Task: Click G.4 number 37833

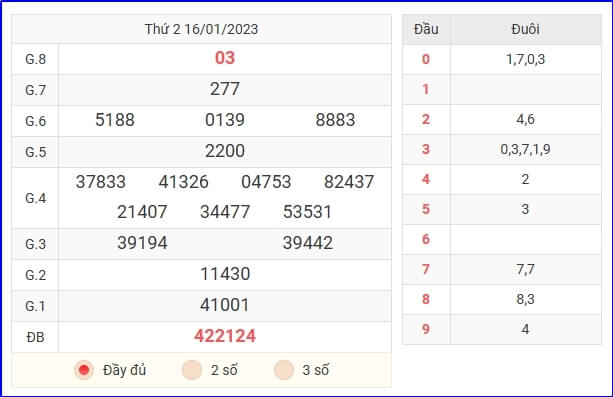Action: point(100,181)
